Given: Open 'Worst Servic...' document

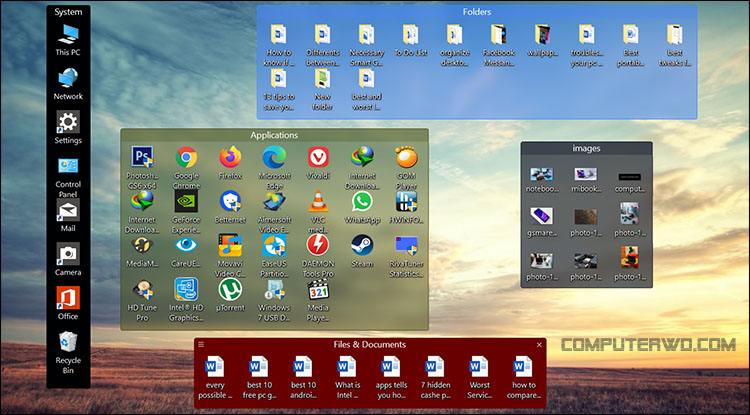Looking at the screenshot, I should pos(479,367).
